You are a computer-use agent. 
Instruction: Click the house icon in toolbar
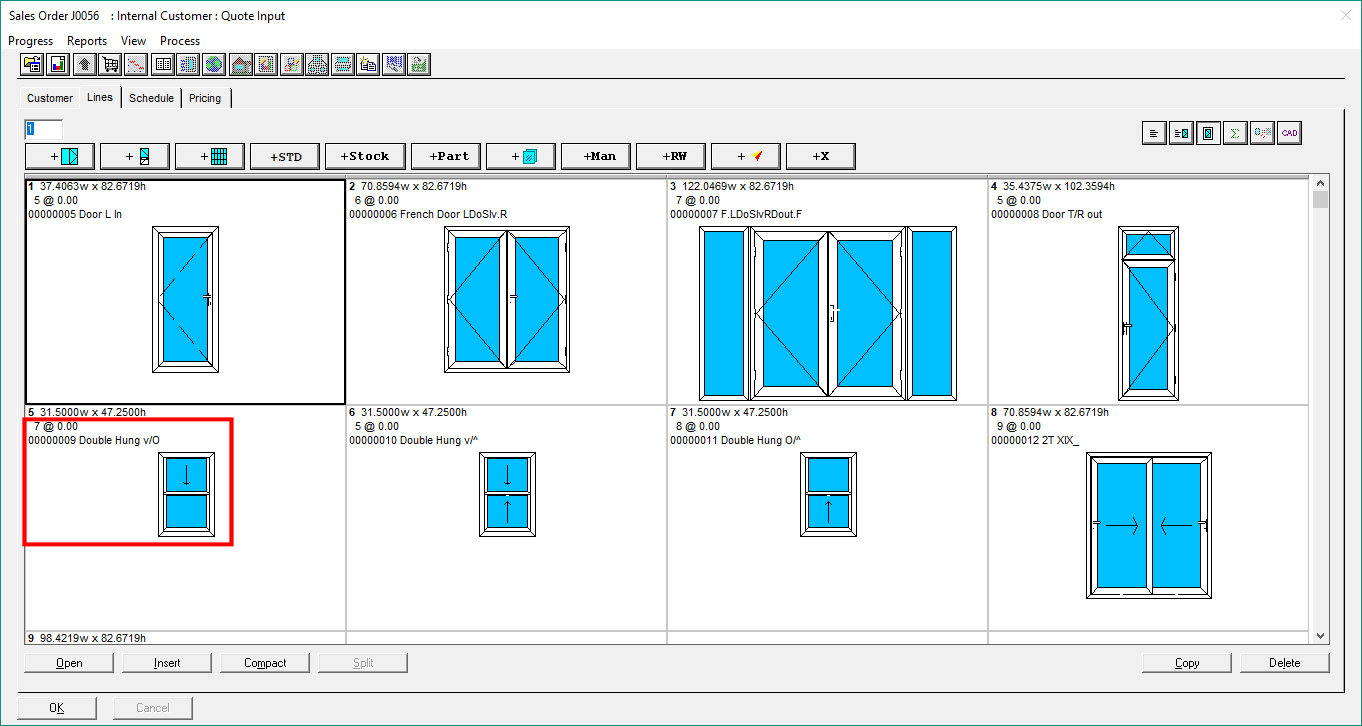pos(240,65)
